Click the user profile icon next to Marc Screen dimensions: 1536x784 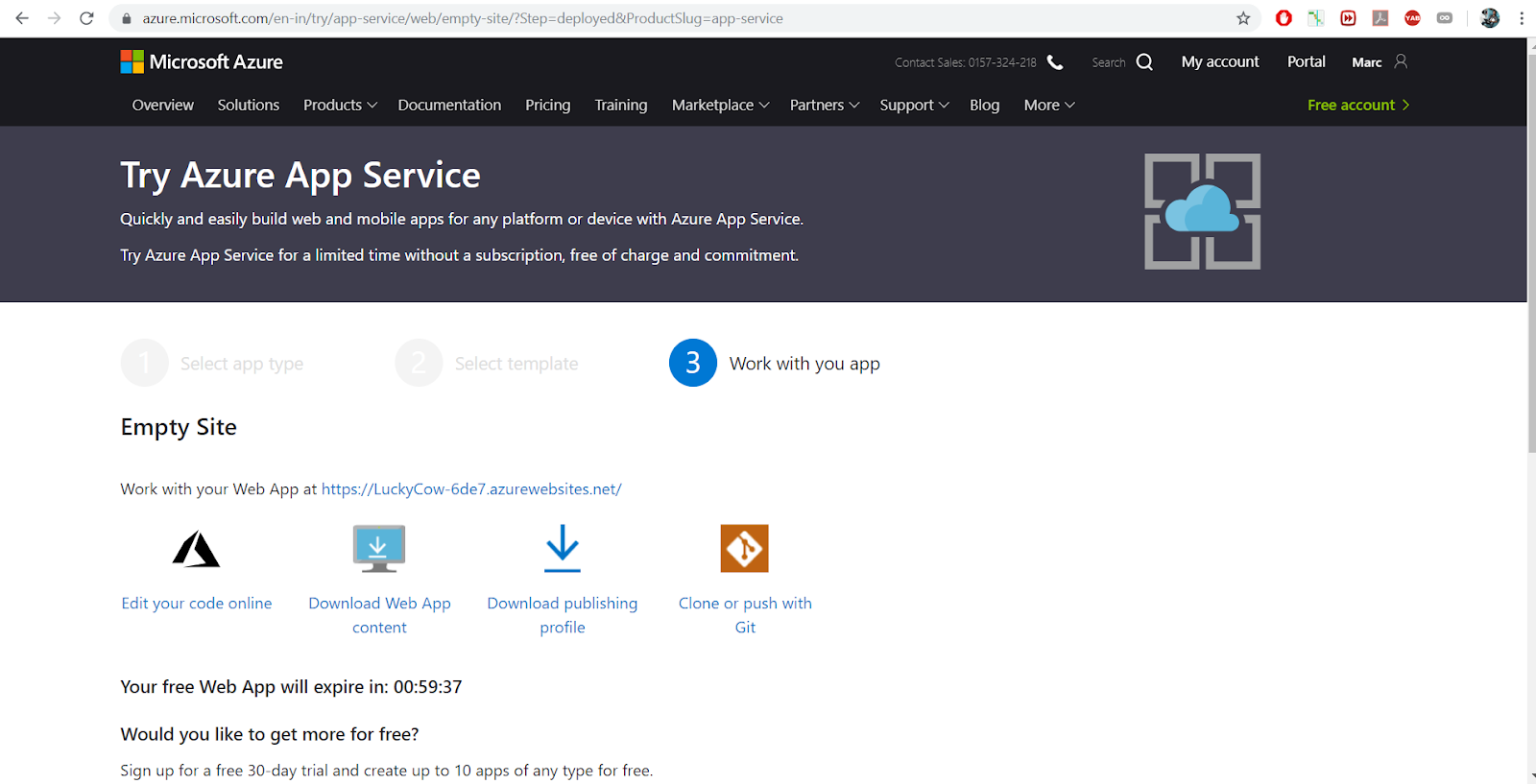click(x=1401, y=61)
